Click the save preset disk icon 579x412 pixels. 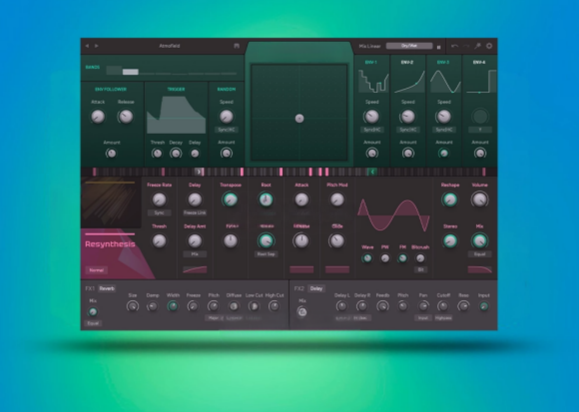(237, 46)
